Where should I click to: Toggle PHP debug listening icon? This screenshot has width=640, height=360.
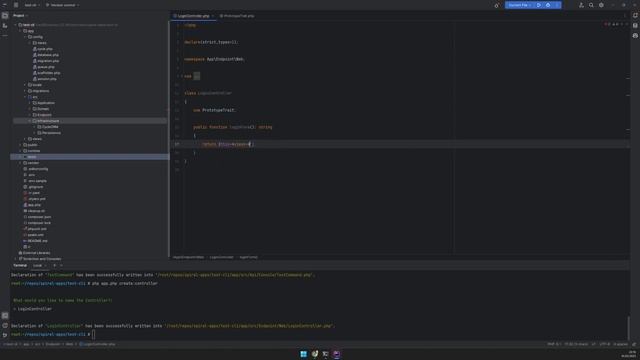497,5
